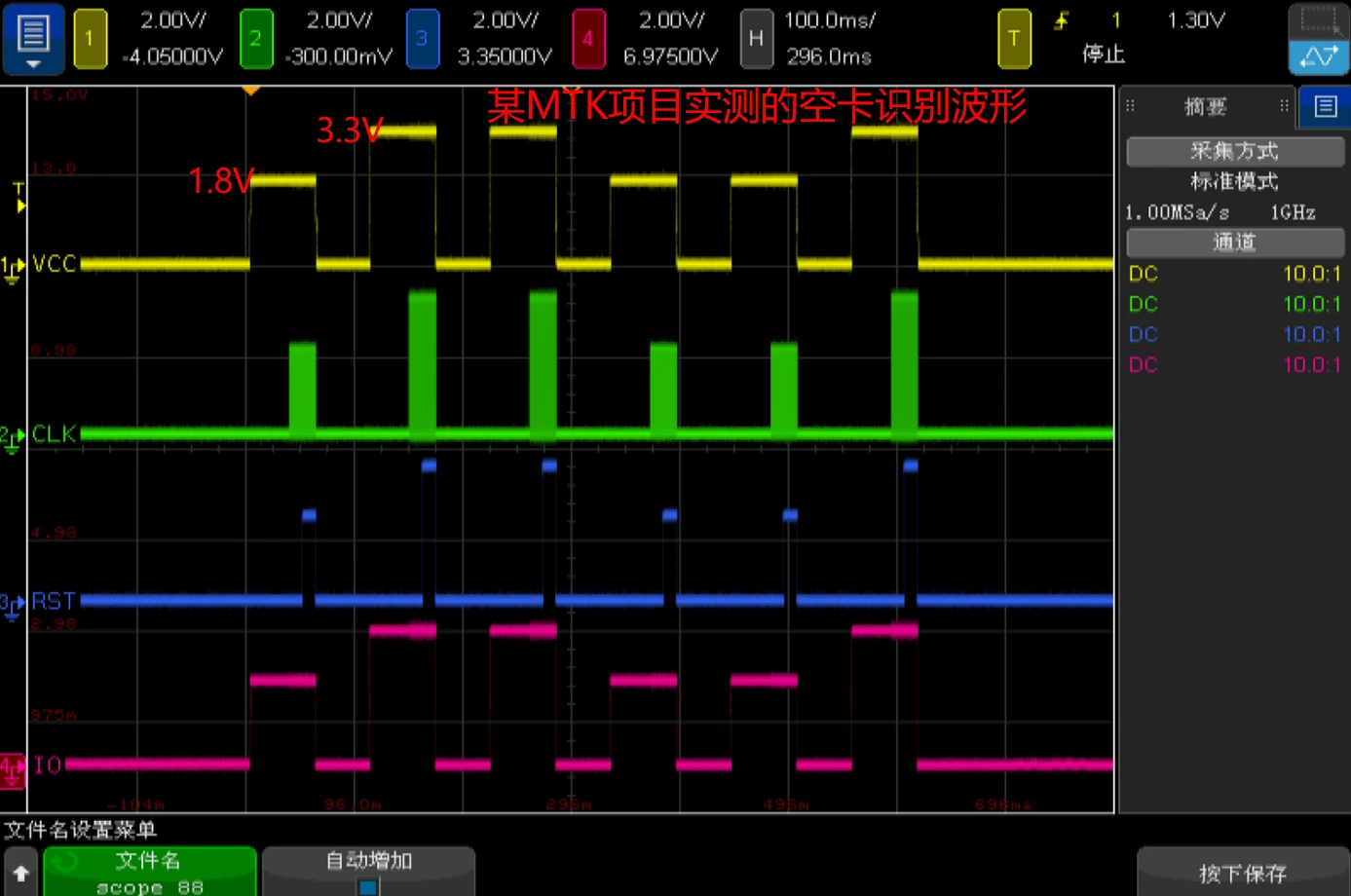Select blue channel 3 button
Viewport: 1351px width, 896px height.
[422, 39]
